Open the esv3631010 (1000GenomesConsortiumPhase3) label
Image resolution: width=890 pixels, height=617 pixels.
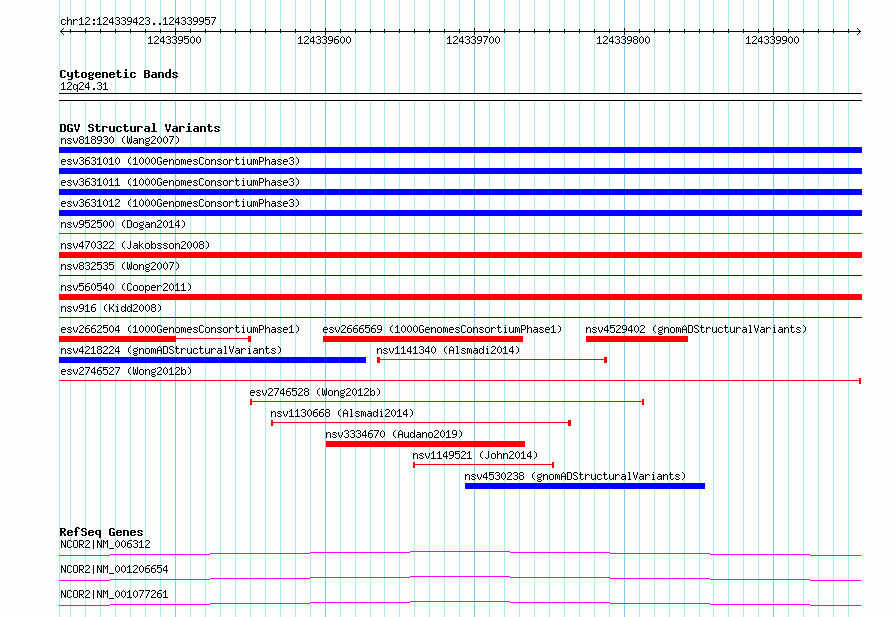pos(180,161)
